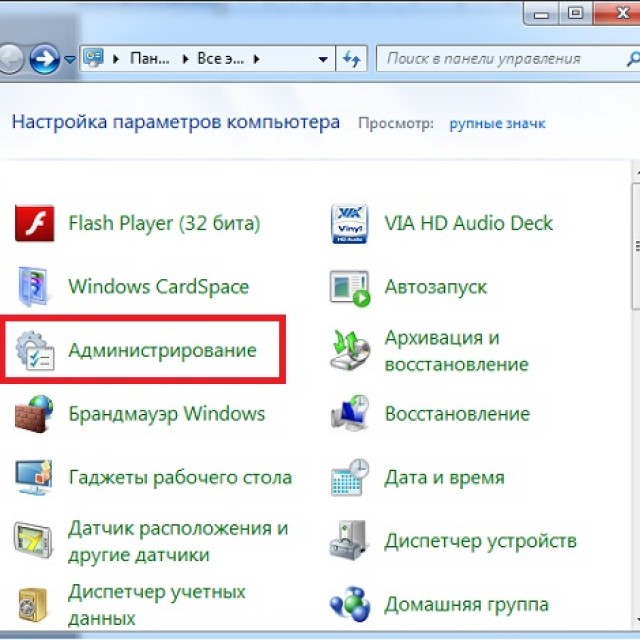Open the Архивация и восстановление icon
The width and height of the screenshot is (640, 640).
click(350, 351)
